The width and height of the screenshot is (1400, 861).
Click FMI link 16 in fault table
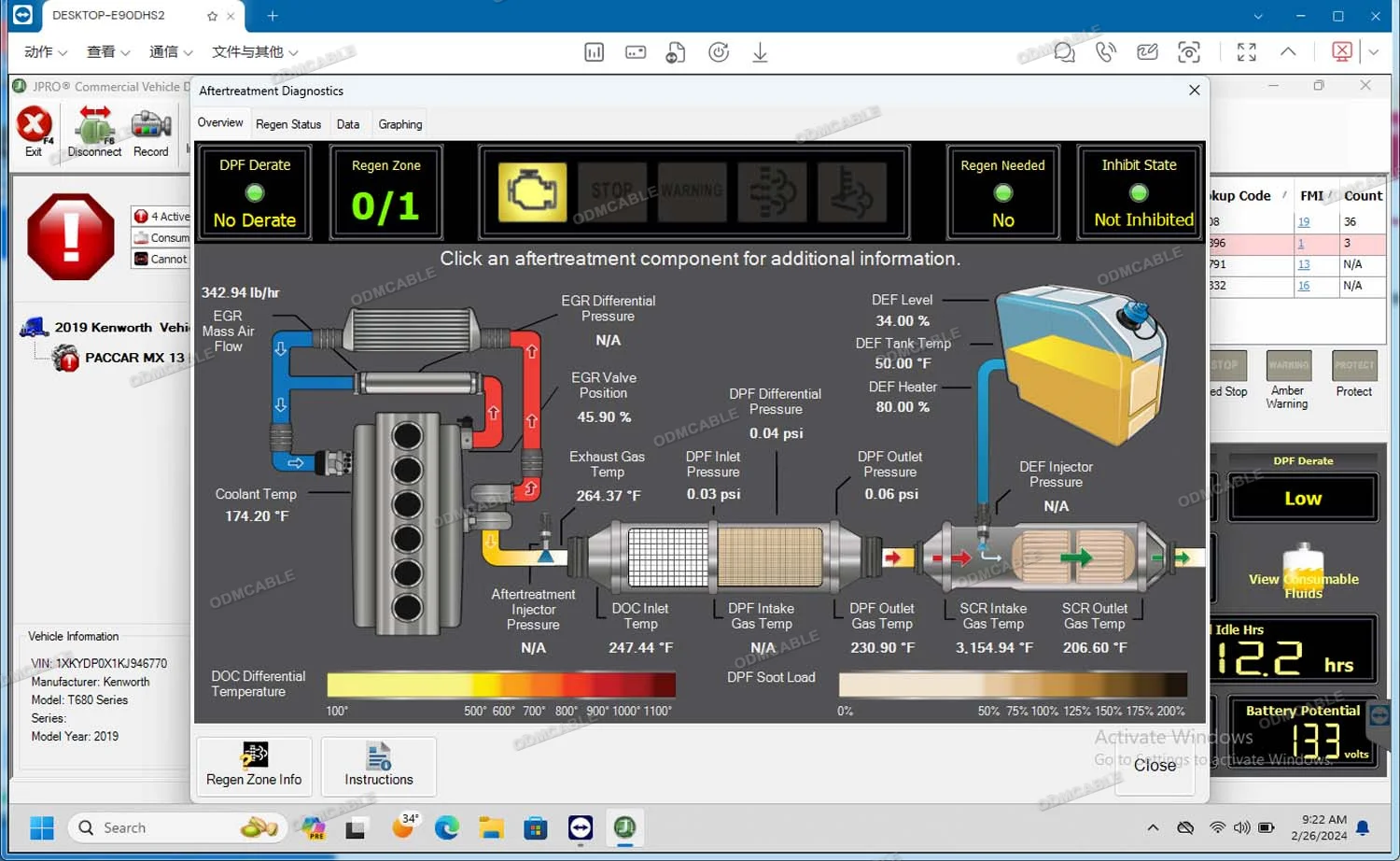click(x=1304, y=286)
